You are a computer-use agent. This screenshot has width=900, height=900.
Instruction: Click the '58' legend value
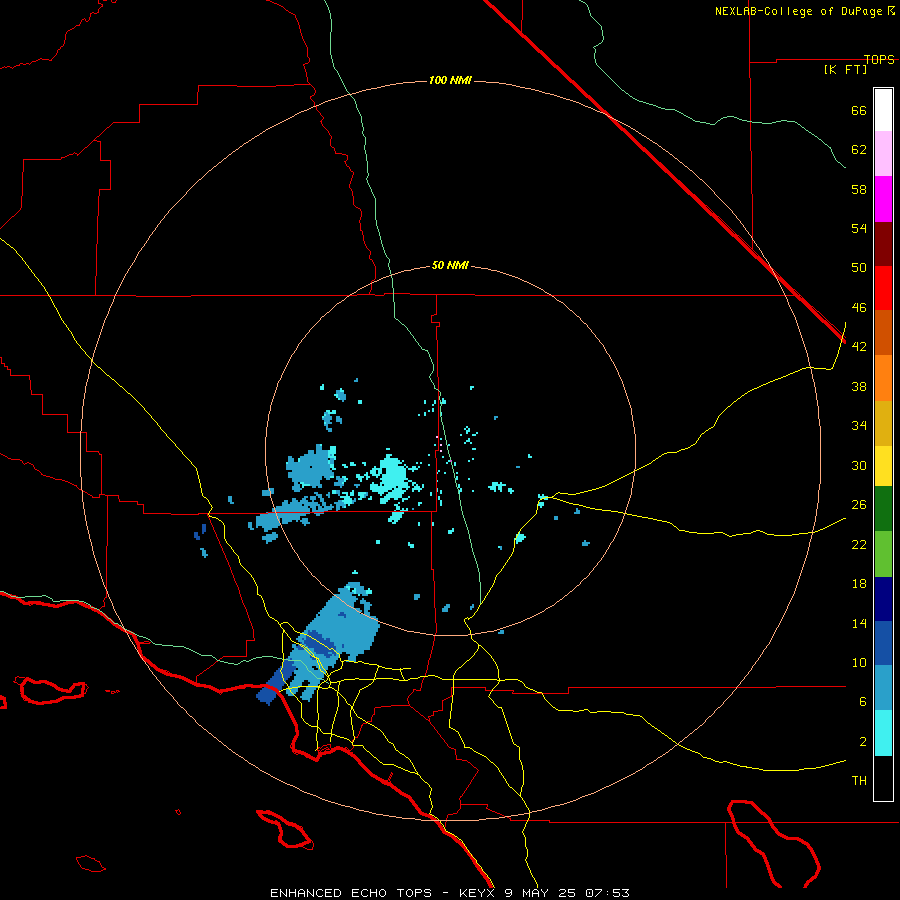coord(859,189)
